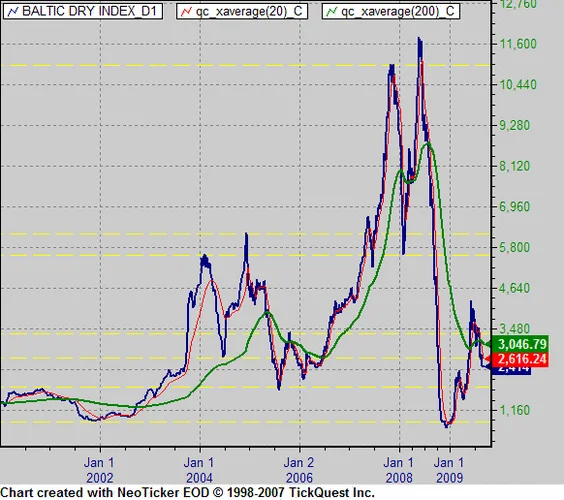This screenshot has height=500, width=564.
Task: Click the blue line icon in Baltic legend
Action: pyautogui.click(x=13, y=12)
